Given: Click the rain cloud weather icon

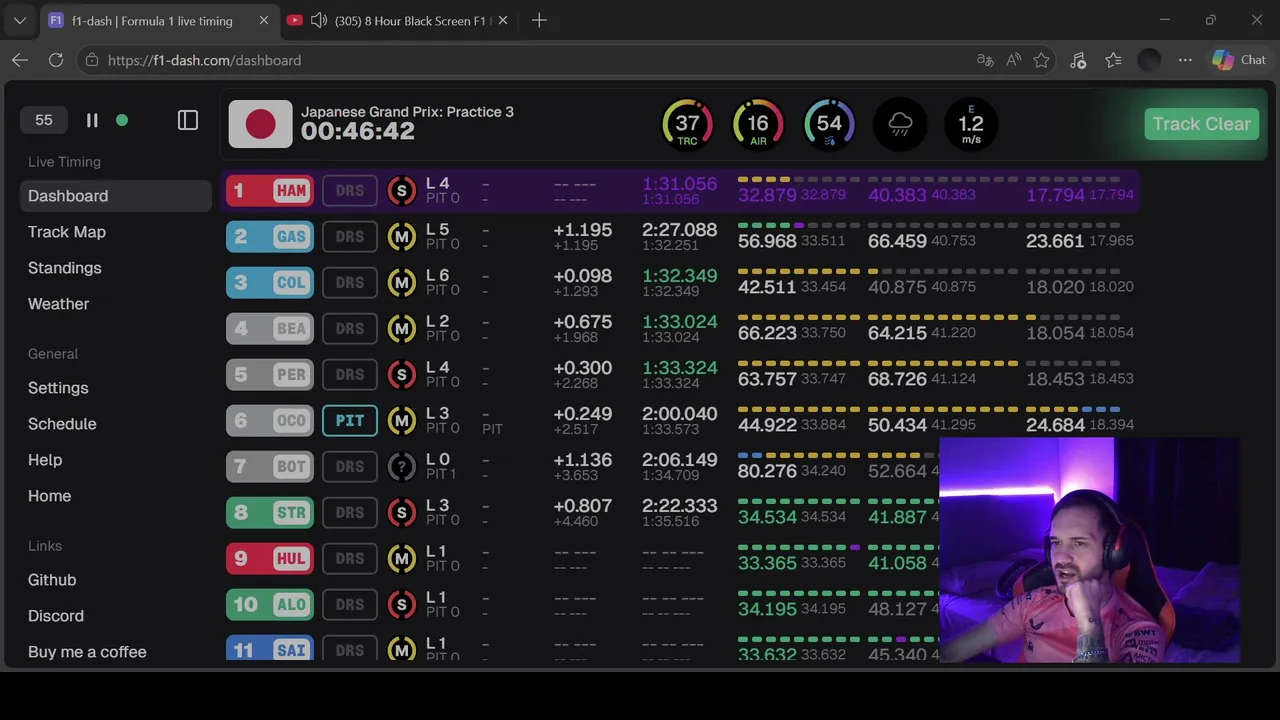Looking at the screenshot, I should 900,124.
